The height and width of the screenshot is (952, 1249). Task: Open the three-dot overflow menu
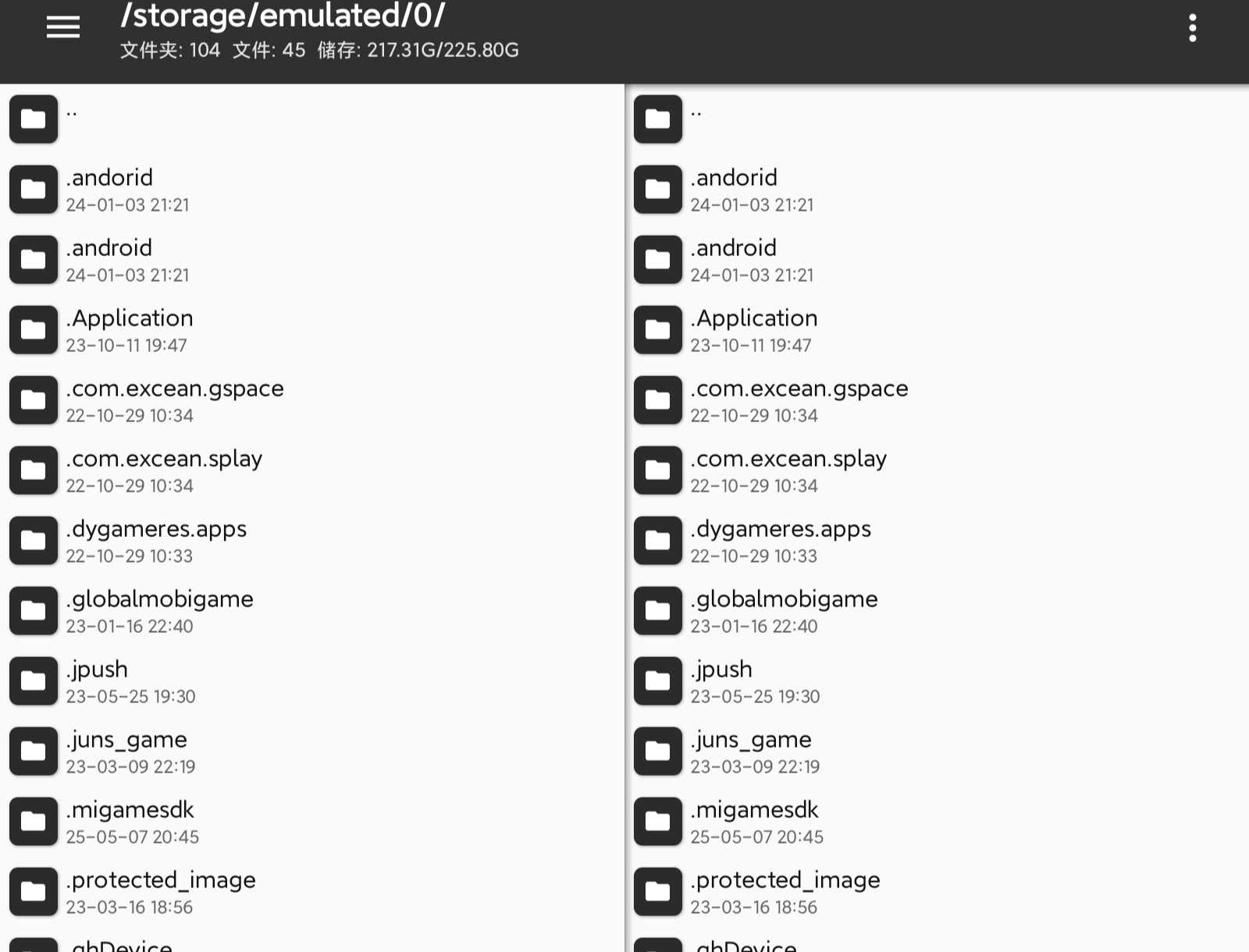pos(1192,28)
